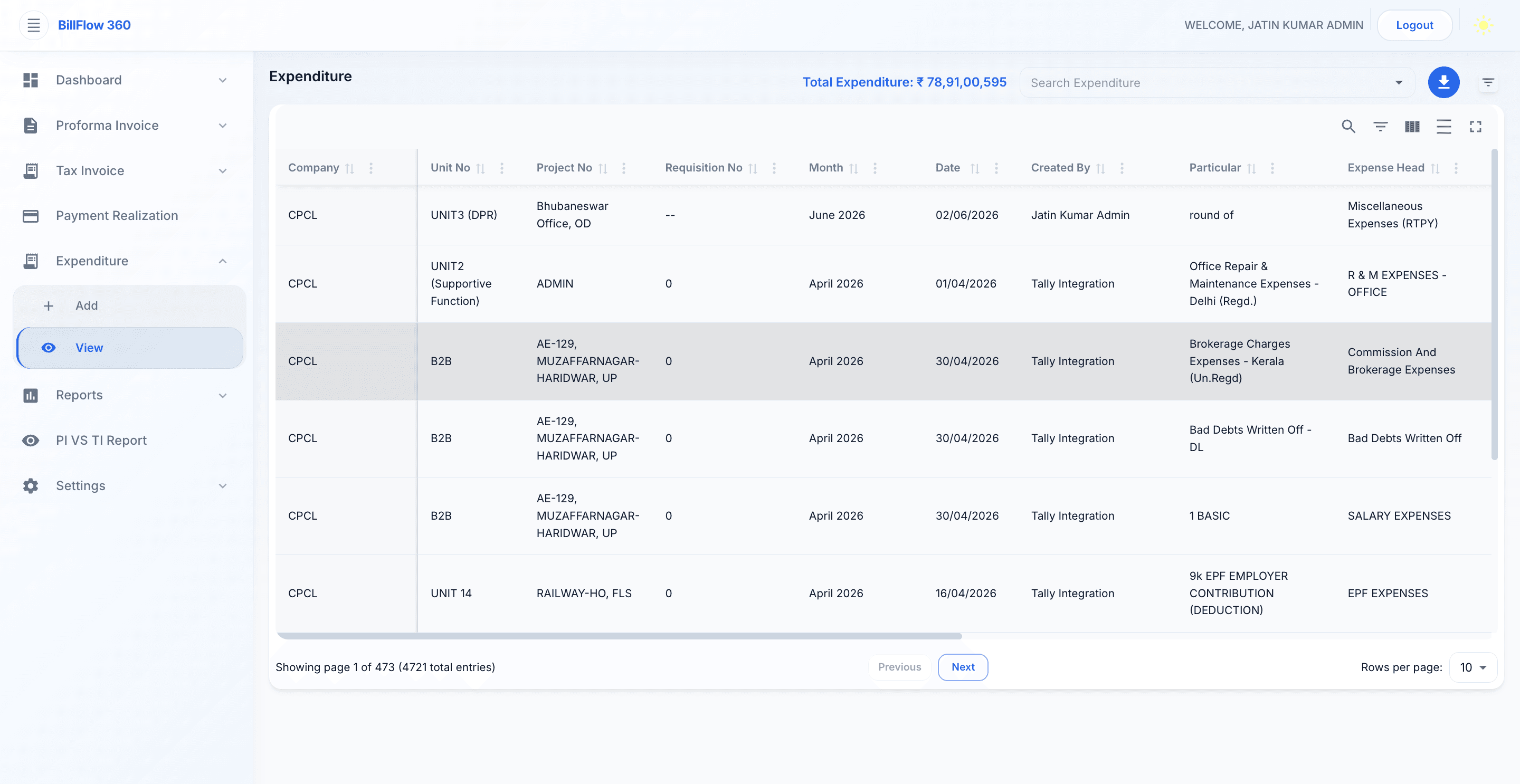Open PI VS TI Report page
Image resolution: width=1520 pixels, height=784 pixels.
[126, 441]
